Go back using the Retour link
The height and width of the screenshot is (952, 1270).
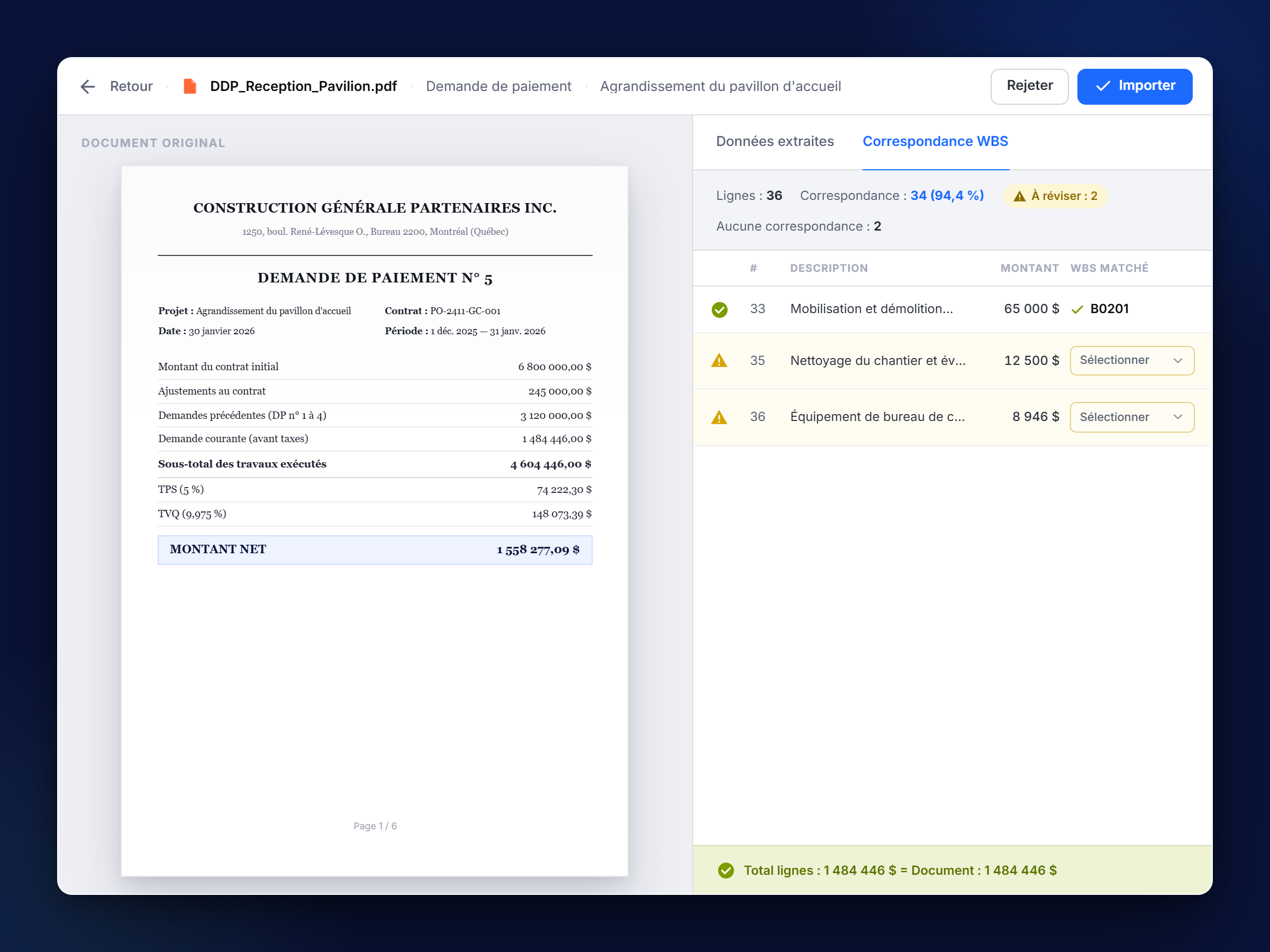tap(131, 87)
